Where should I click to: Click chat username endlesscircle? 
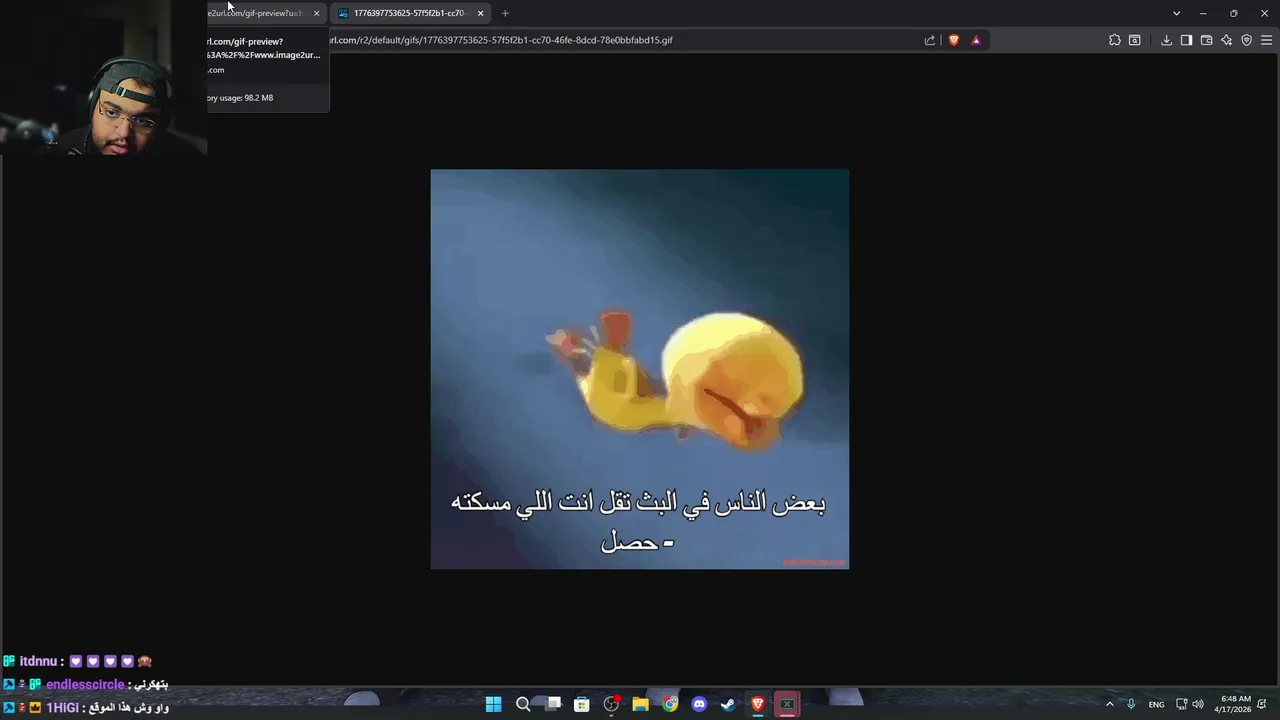coord(85,684)
